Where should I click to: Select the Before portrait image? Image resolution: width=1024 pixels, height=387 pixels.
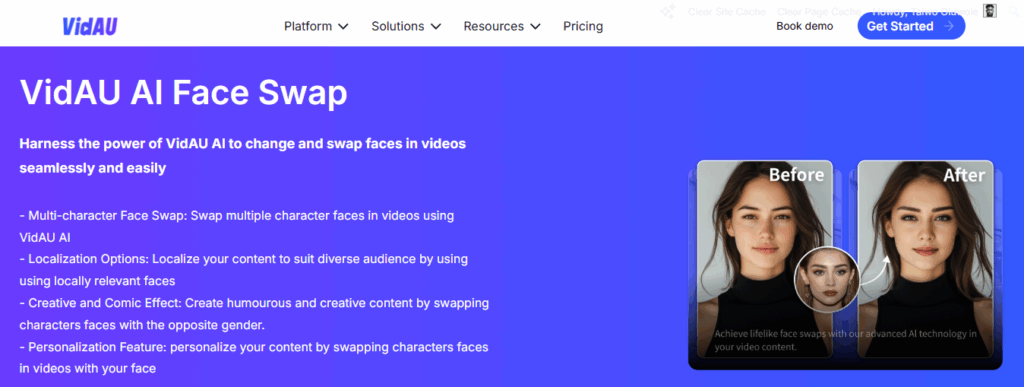(x=765, y=259)
